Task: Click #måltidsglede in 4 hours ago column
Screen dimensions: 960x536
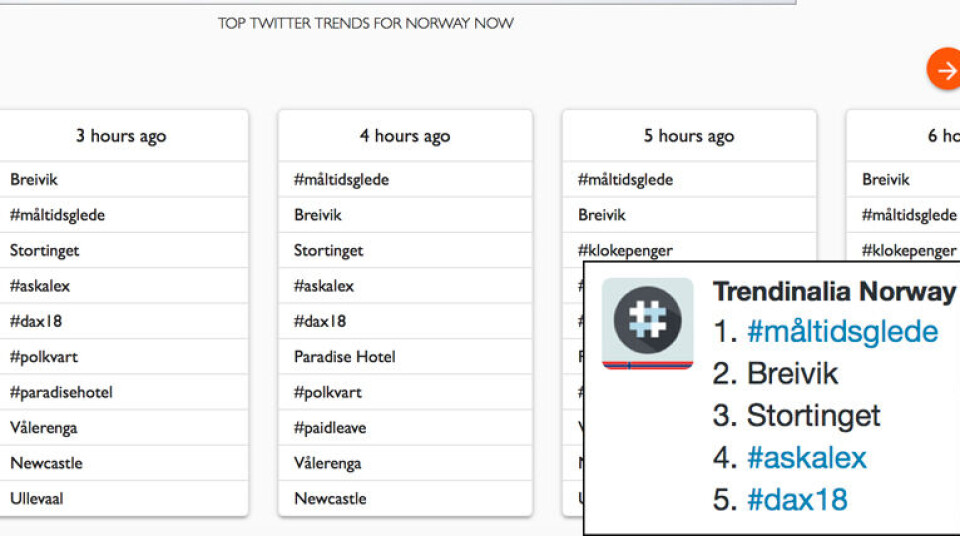Action: coord(341,180)
